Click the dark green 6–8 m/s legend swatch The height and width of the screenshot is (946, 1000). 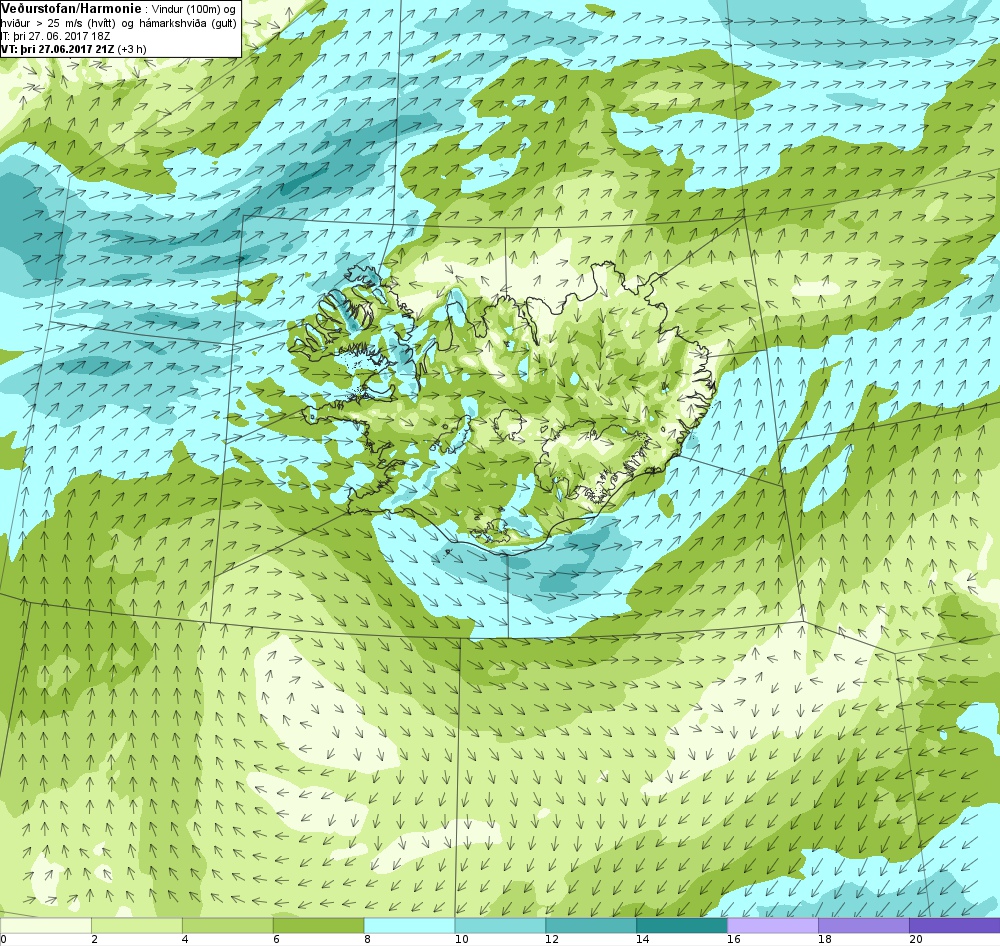coord(318,925)
